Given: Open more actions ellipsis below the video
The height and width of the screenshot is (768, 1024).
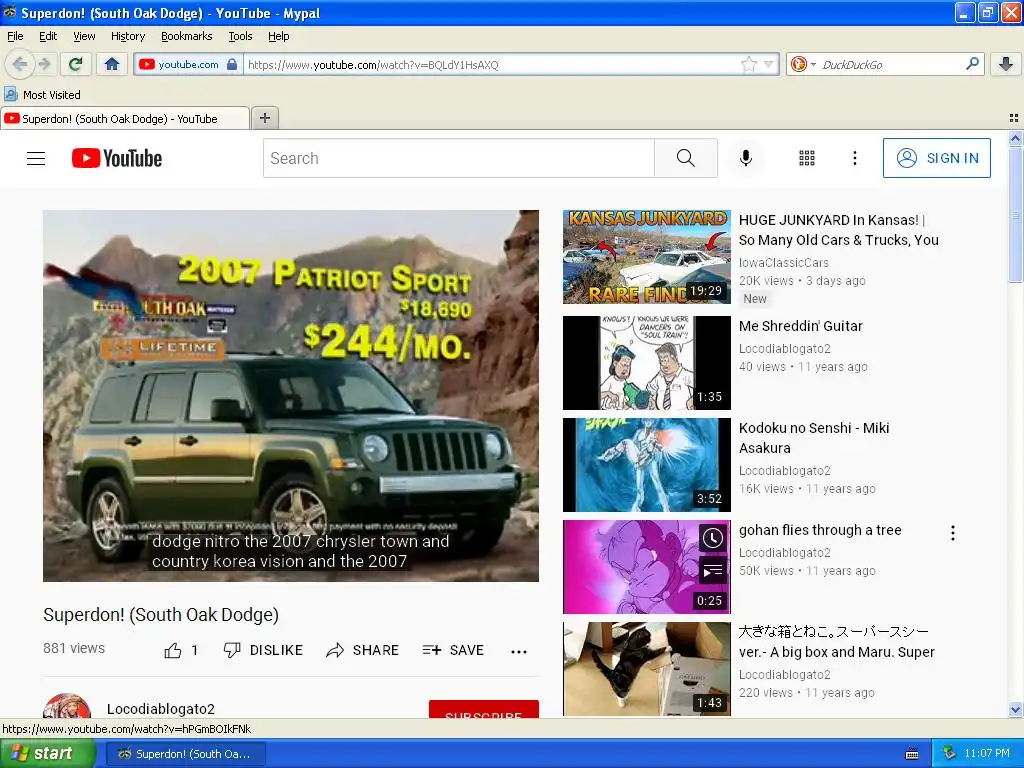Looking at the screenshot, I should coord(519,651).
